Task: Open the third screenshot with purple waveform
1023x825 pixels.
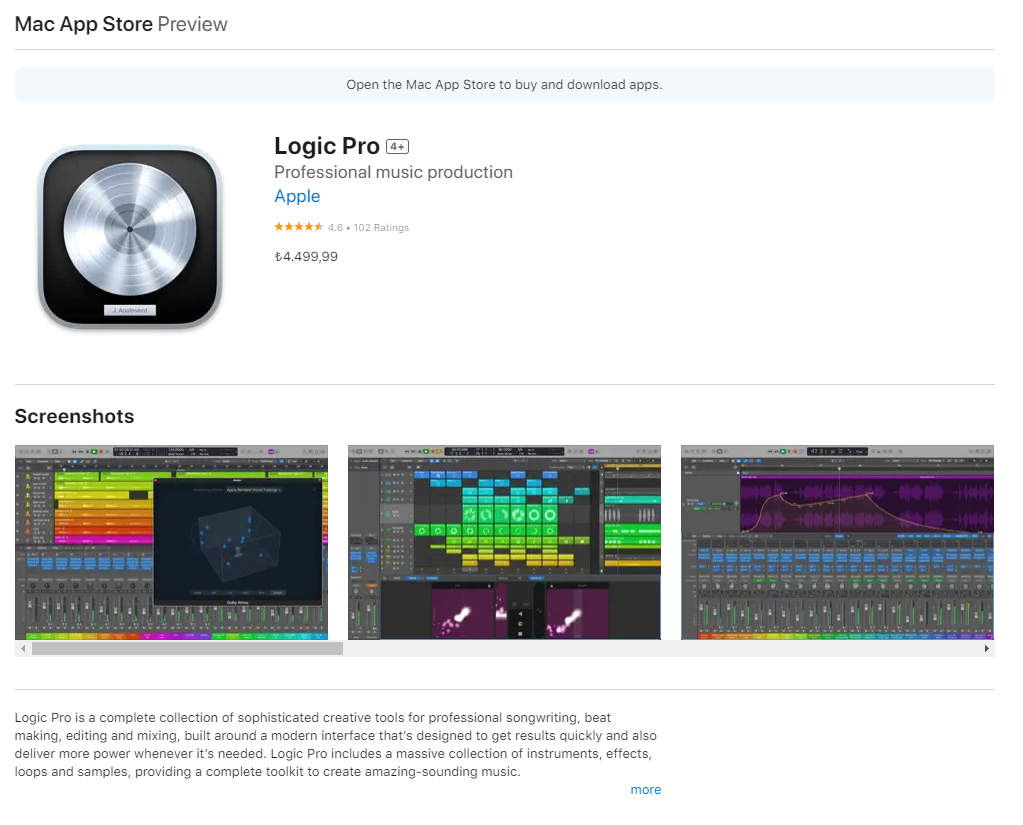Action: tap(837, 543)
